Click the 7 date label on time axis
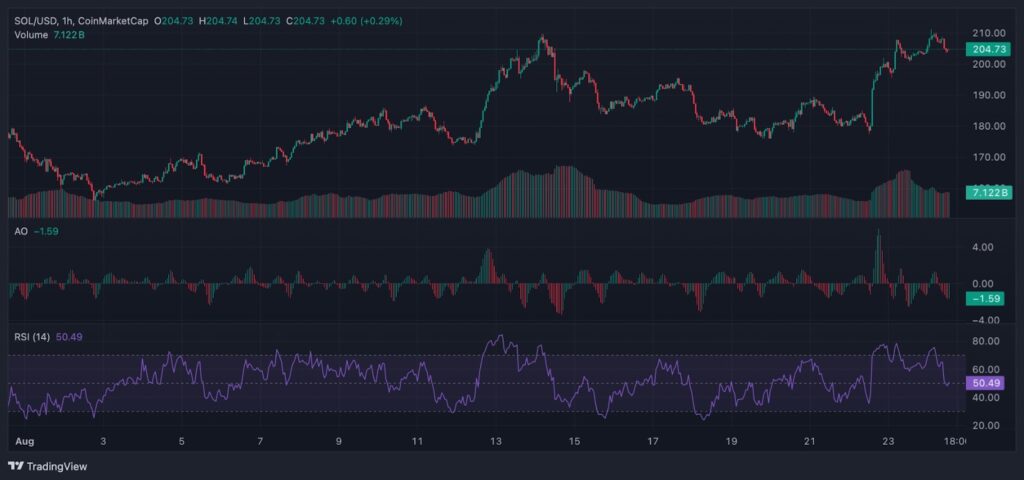Screen dimensions: 1024x480 pos(260,441)
